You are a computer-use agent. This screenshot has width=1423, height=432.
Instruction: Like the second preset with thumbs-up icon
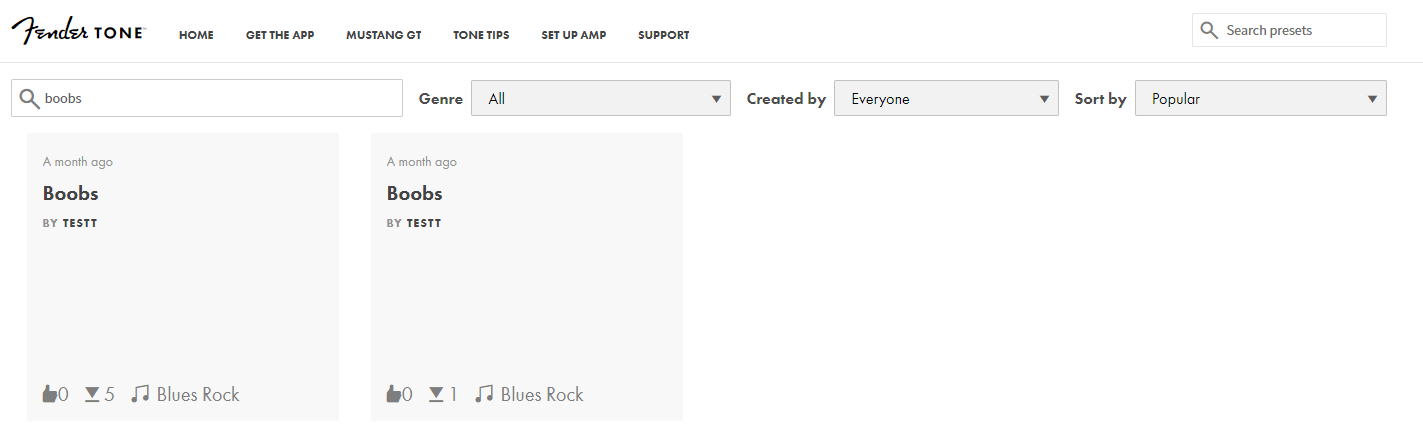click(393, 394)
